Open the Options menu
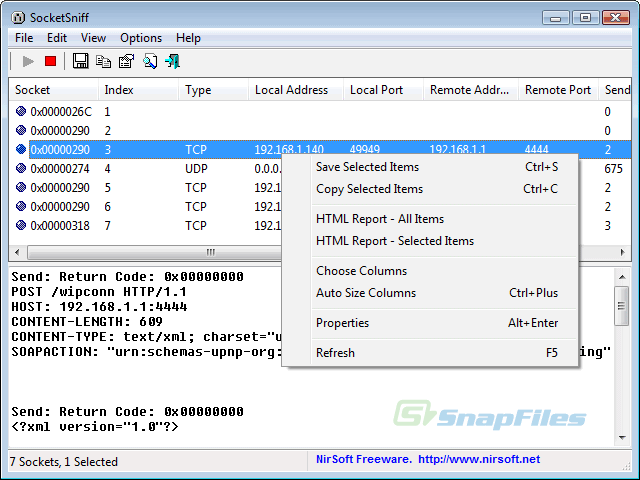 point(141,38)
